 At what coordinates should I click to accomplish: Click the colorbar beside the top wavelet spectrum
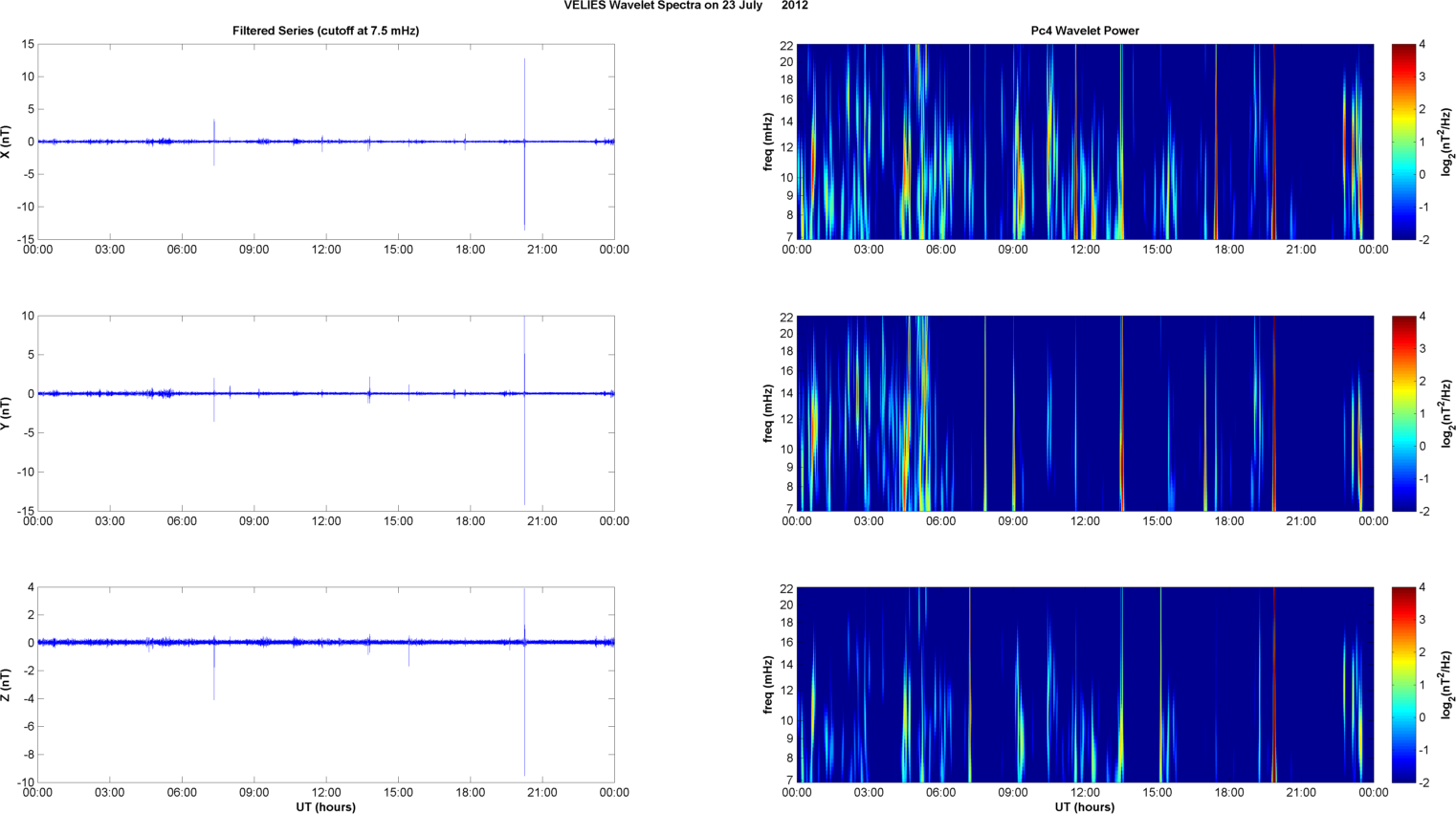[1402, 142]
